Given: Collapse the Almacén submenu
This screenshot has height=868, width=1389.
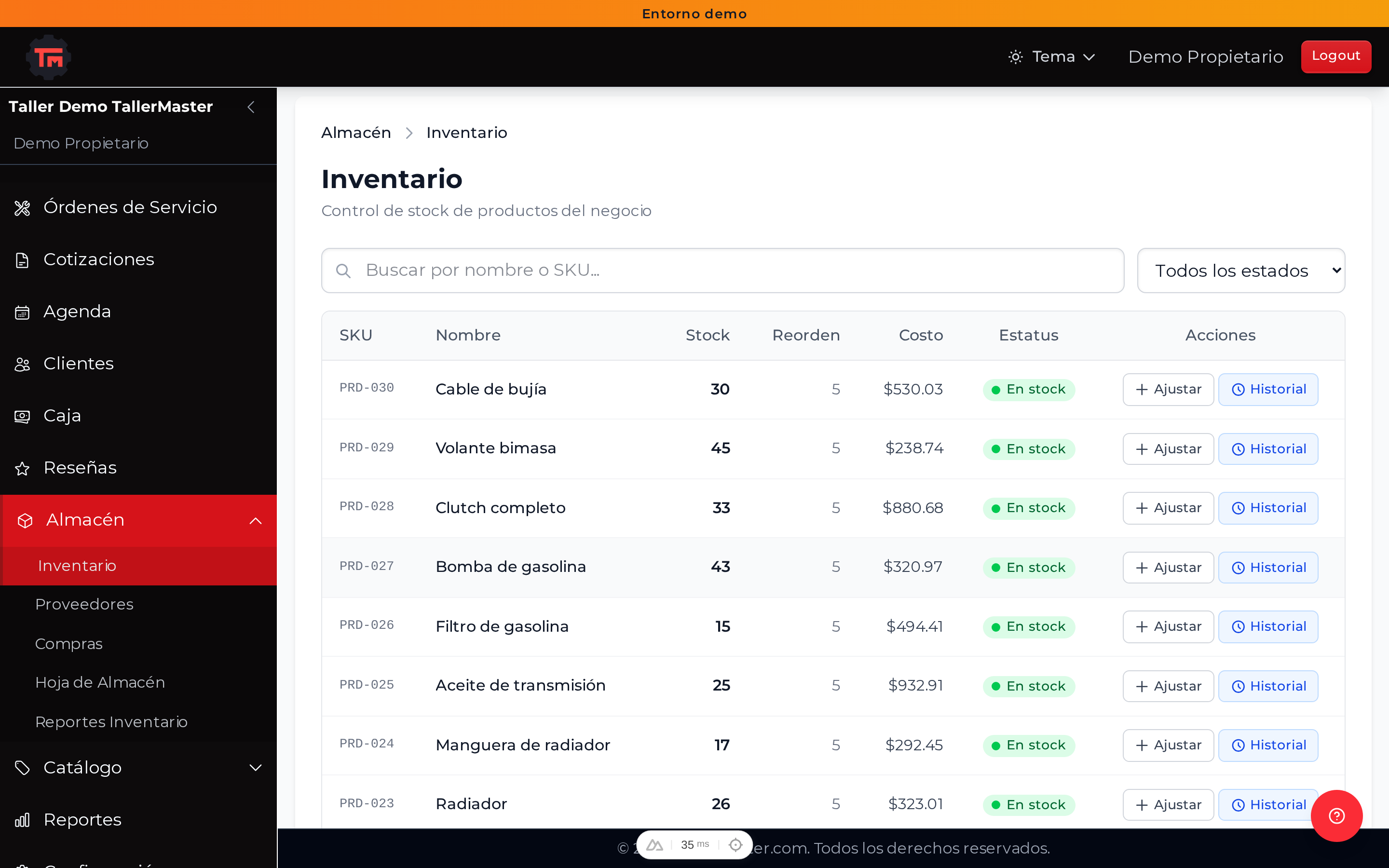Looking at the screenshot, I should pyautogui.click(x=256, y=521).
